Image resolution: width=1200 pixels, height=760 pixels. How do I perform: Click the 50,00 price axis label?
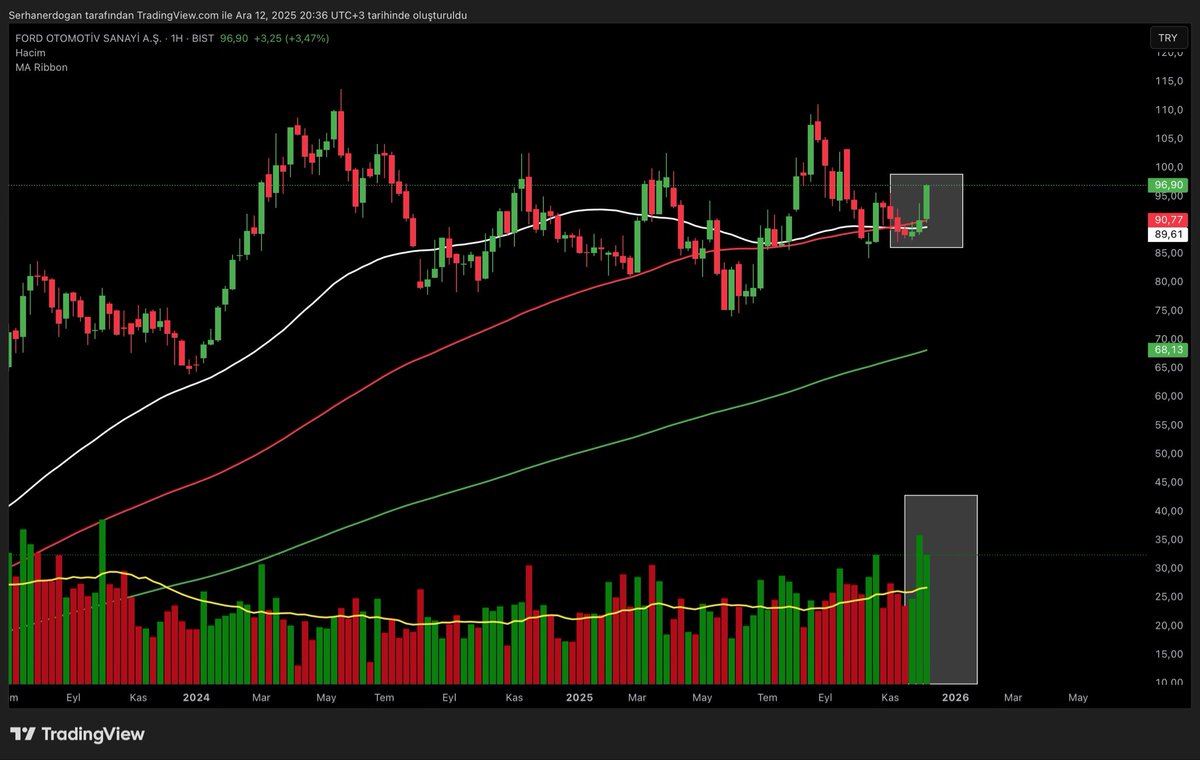click(1170, 453)
